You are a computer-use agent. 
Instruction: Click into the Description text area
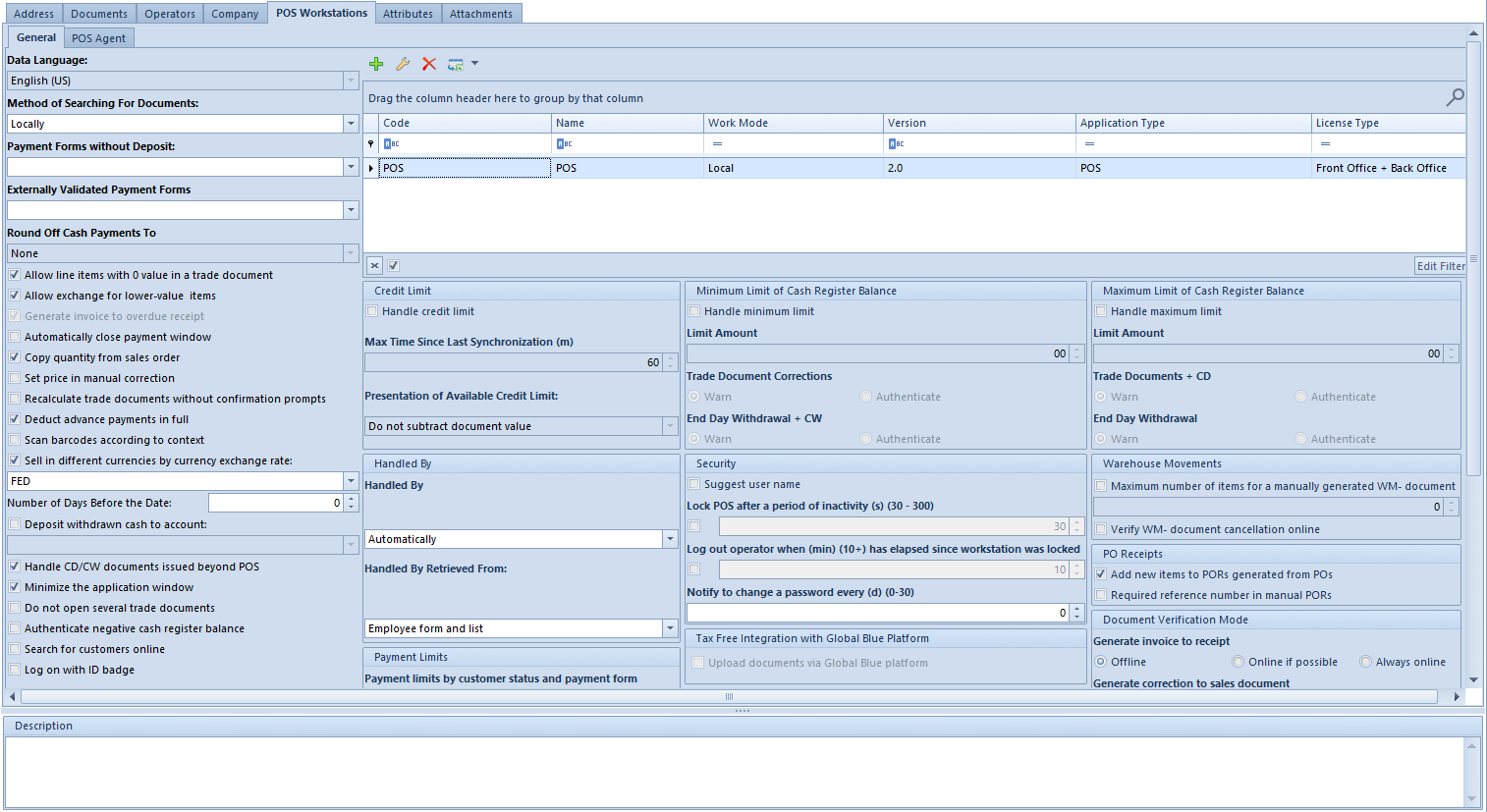tap(735, 772)
